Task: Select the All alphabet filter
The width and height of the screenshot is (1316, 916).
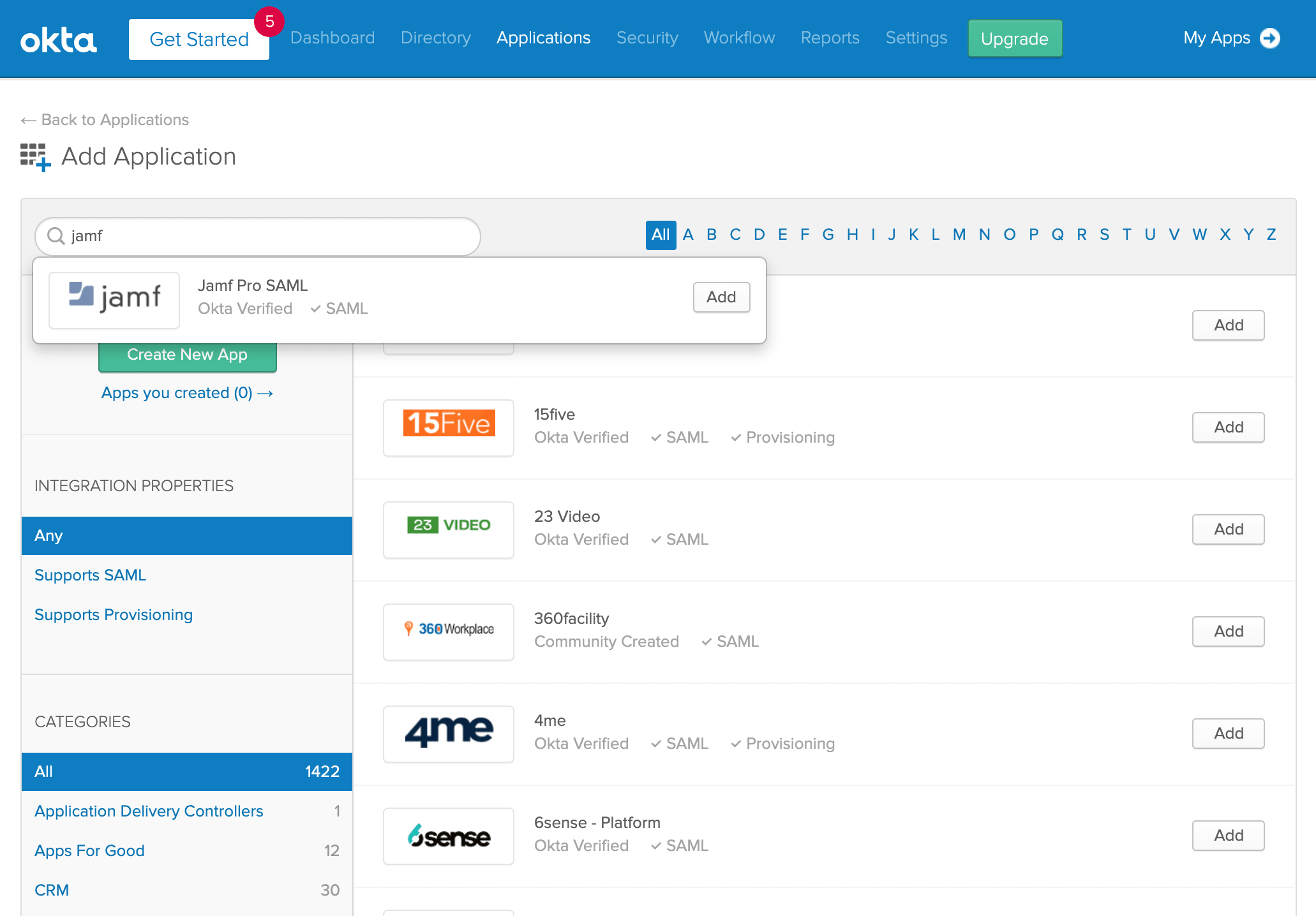Action: (x=661, y=235)
